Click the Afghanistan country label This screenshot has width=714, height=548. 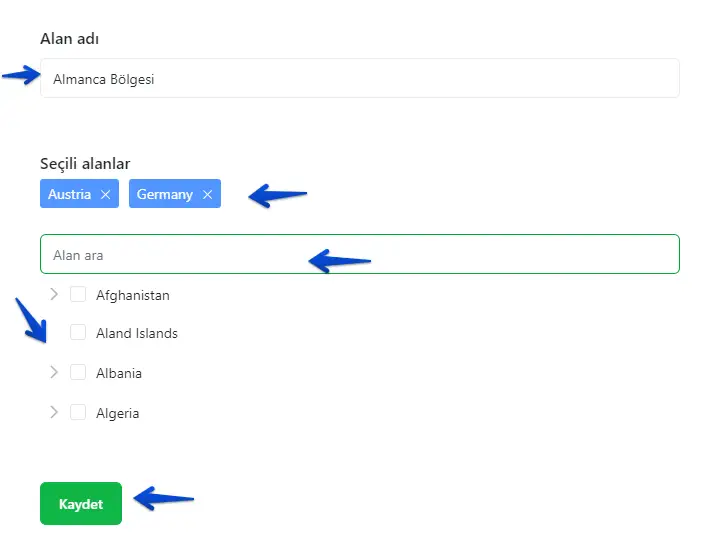(x=133, y=295)
